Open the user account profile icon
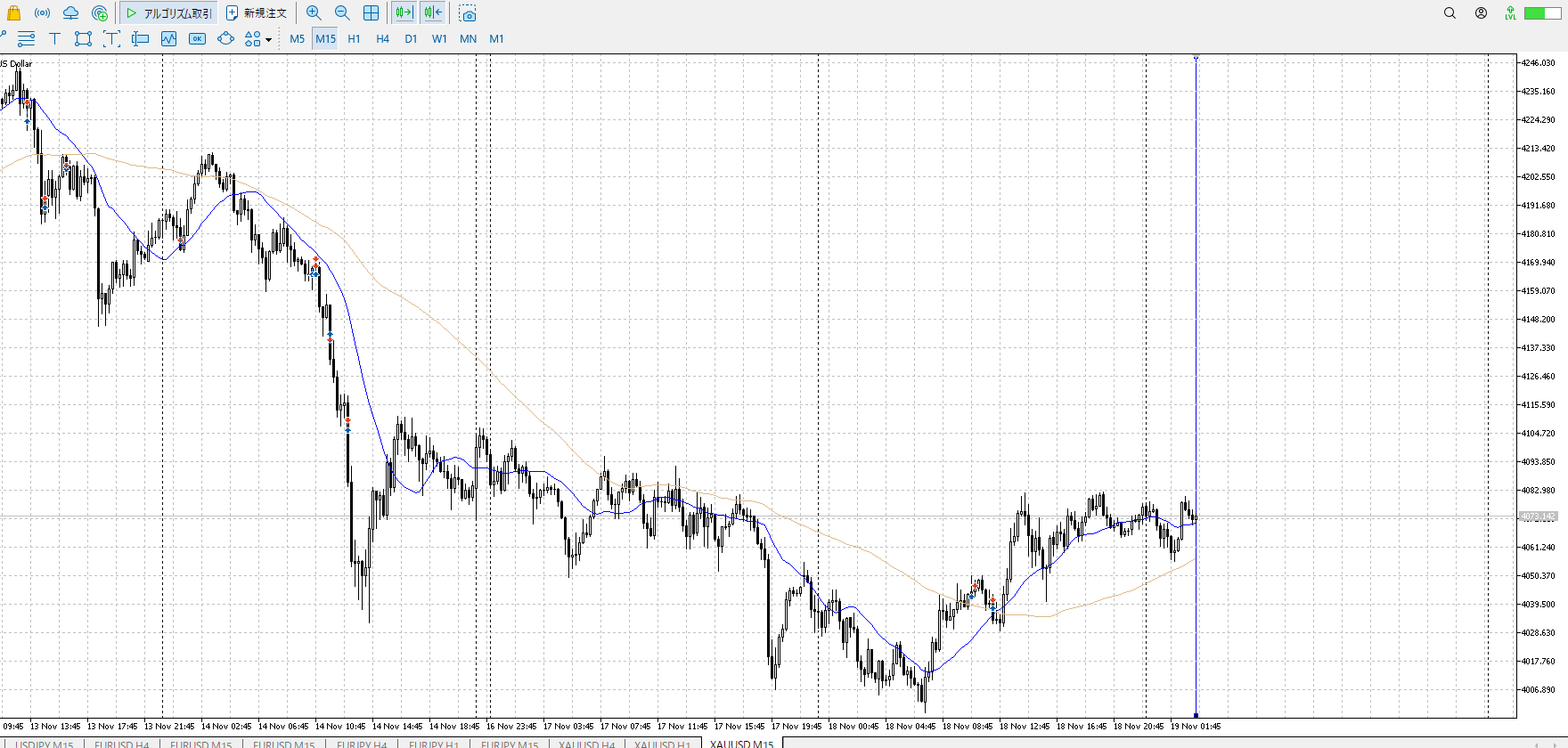 tap(1481, 13)
